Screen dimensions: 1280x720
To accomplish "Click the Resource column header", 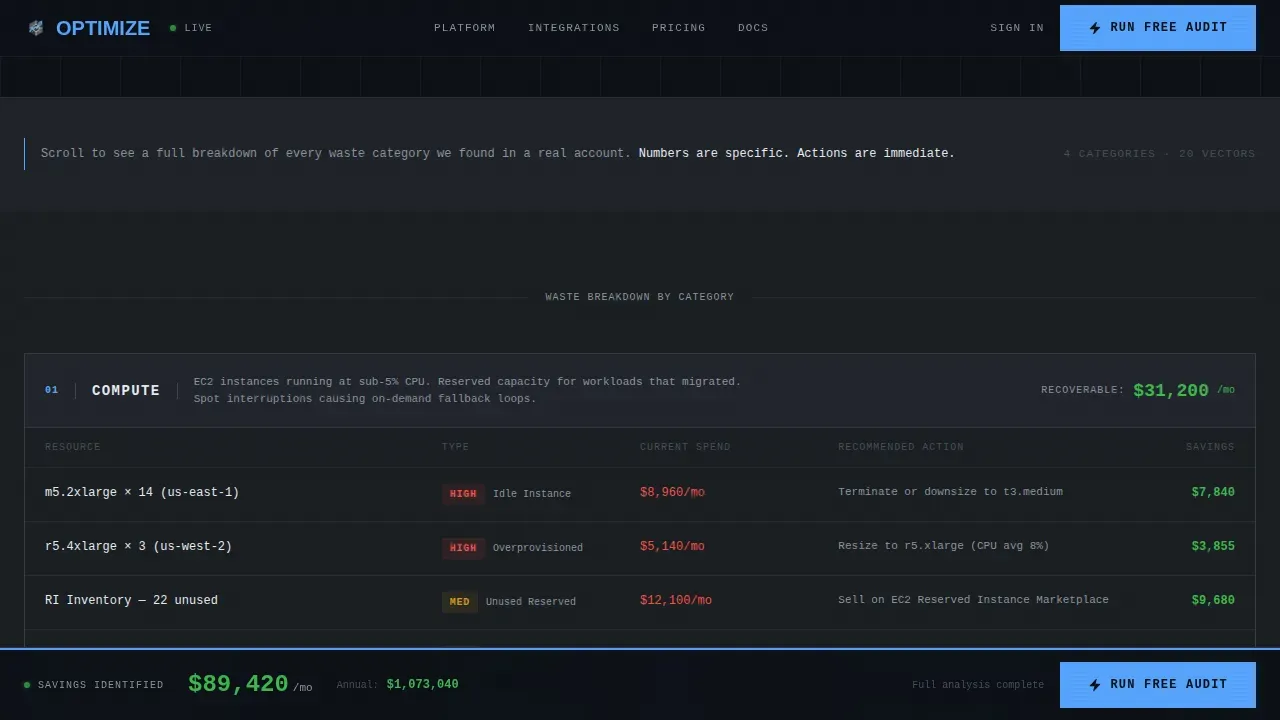I will click(x=73, y=447).
